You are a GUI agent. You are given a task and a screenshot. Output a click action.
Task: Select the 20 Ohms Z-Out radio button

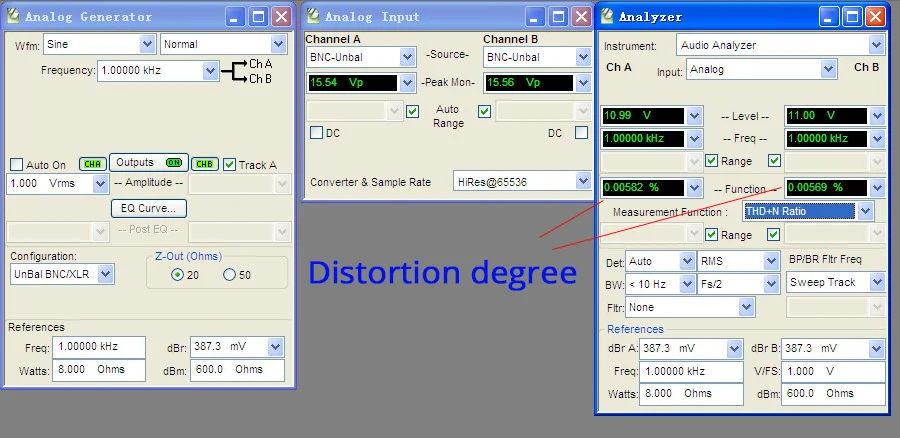click(x=177, y=275)
